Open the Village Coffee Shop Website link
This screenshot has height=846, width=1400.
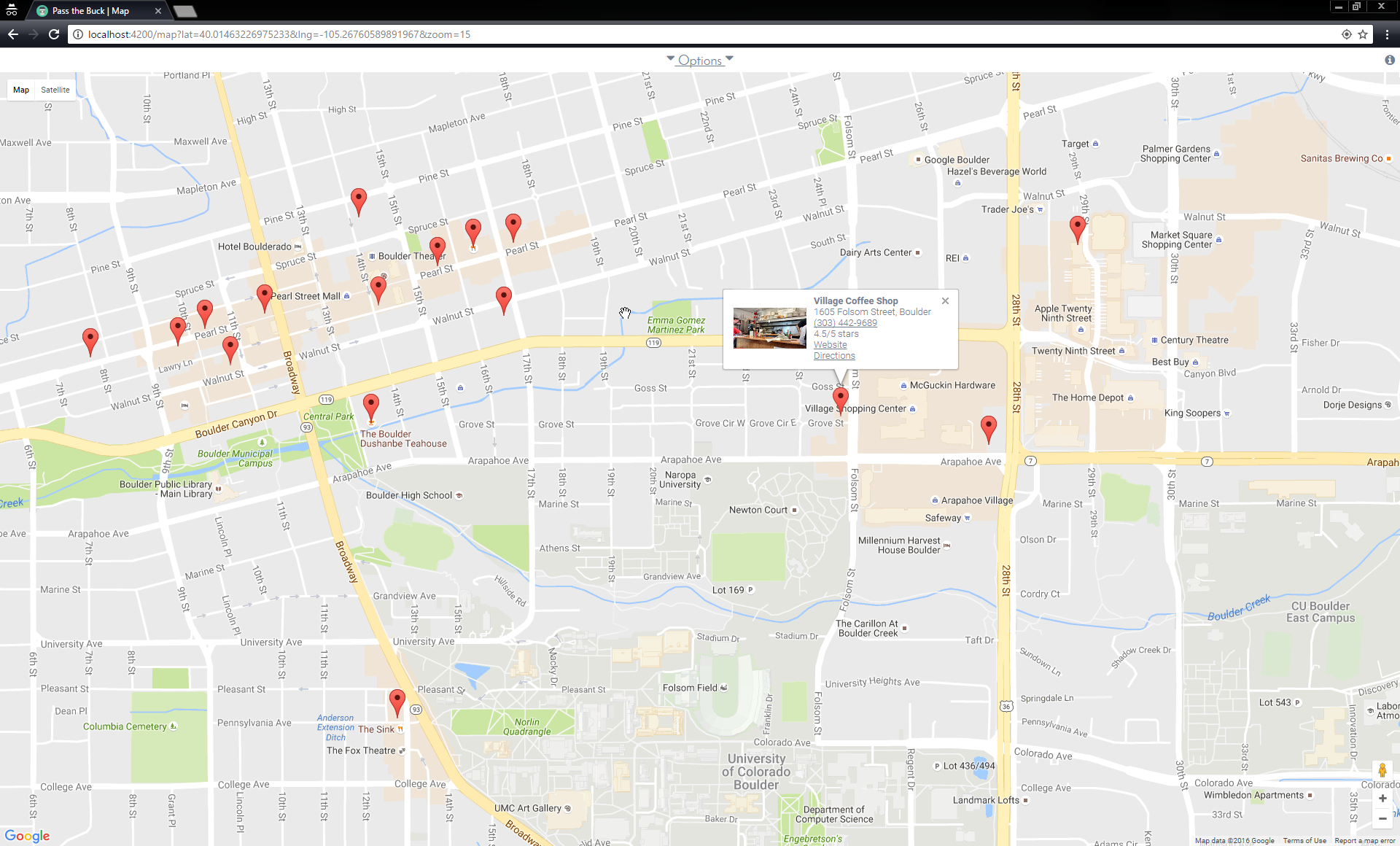click(830, 345)
